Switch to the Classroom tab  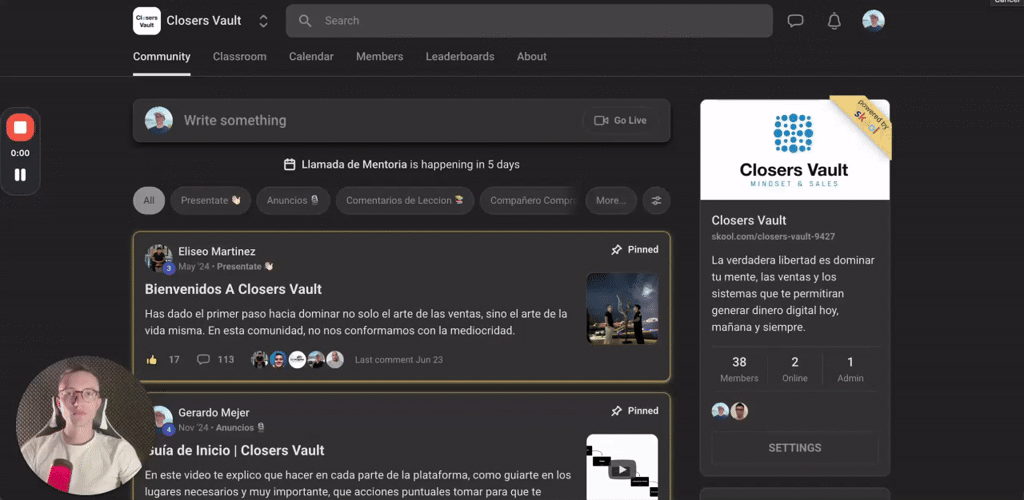240,57
